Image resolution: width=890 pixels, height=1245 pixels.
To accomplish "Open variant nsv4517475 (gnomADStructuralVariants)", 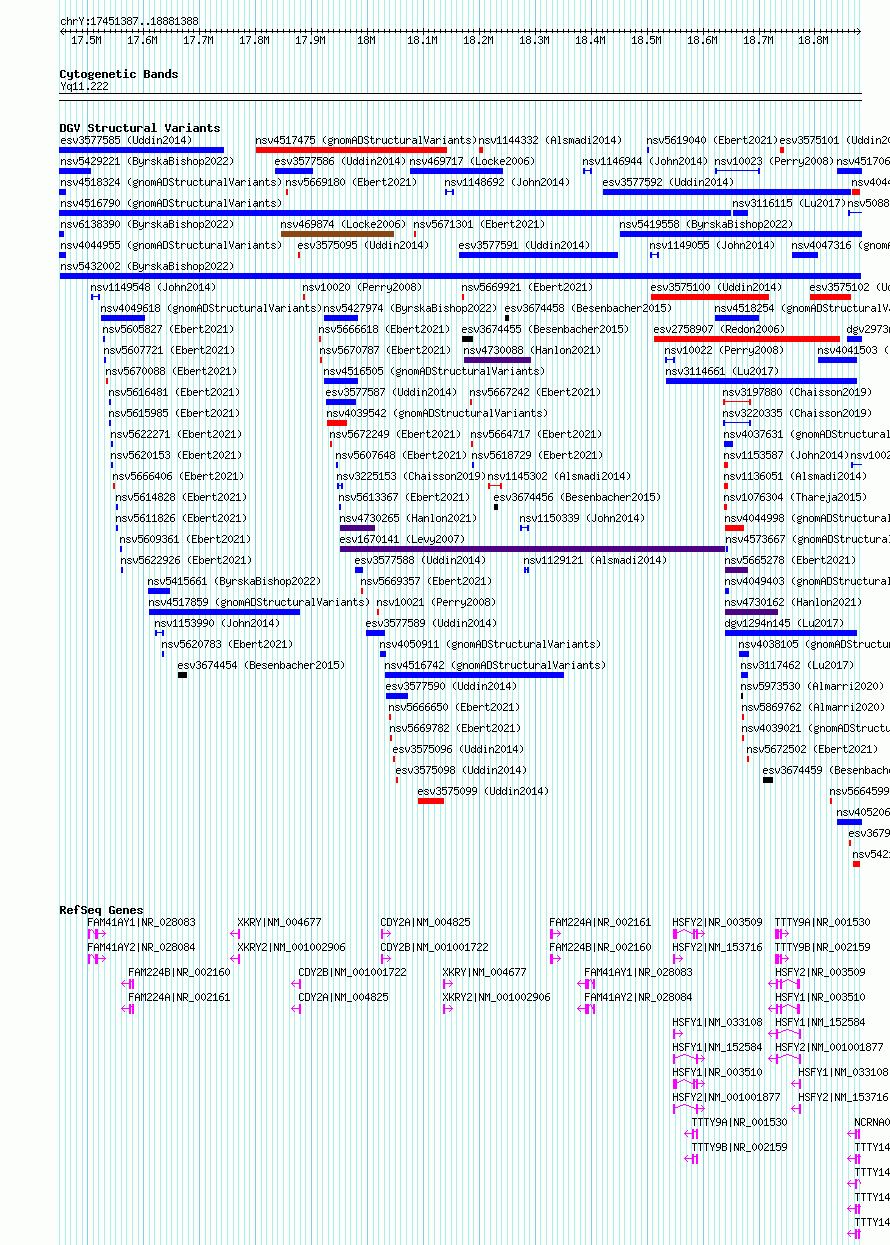I will [x=366, y=140].
